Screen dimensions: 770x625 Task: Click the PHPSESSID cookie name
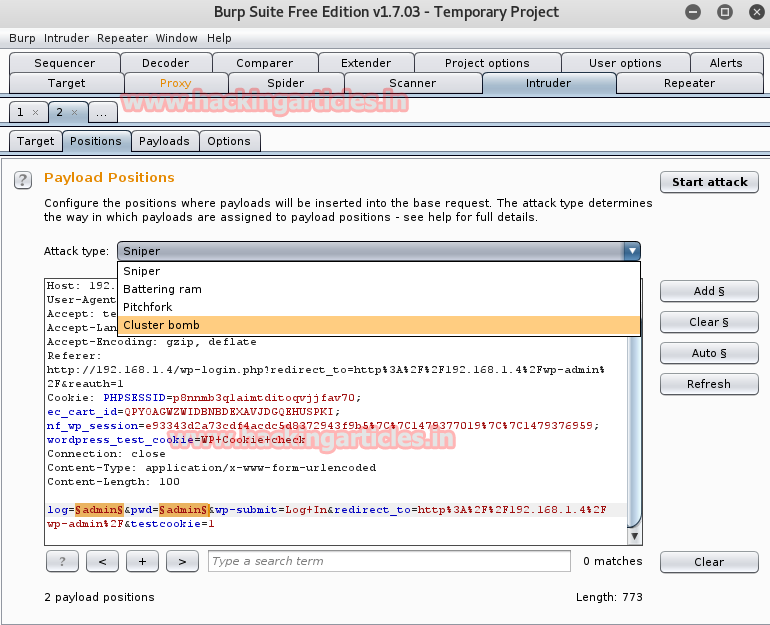tap(135, 398)
